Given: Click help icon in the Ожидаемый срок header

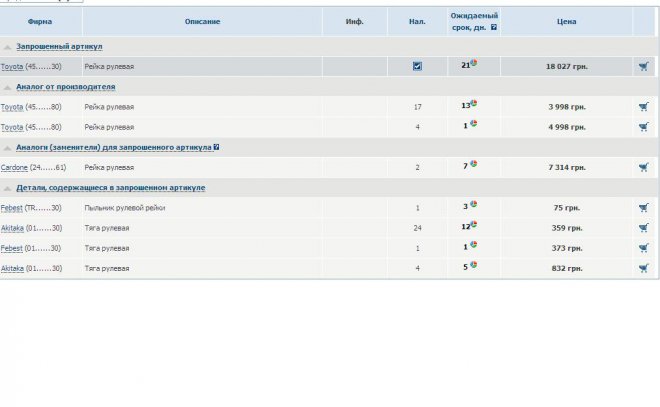Looking at the screenshot, I should pos(494,27).
